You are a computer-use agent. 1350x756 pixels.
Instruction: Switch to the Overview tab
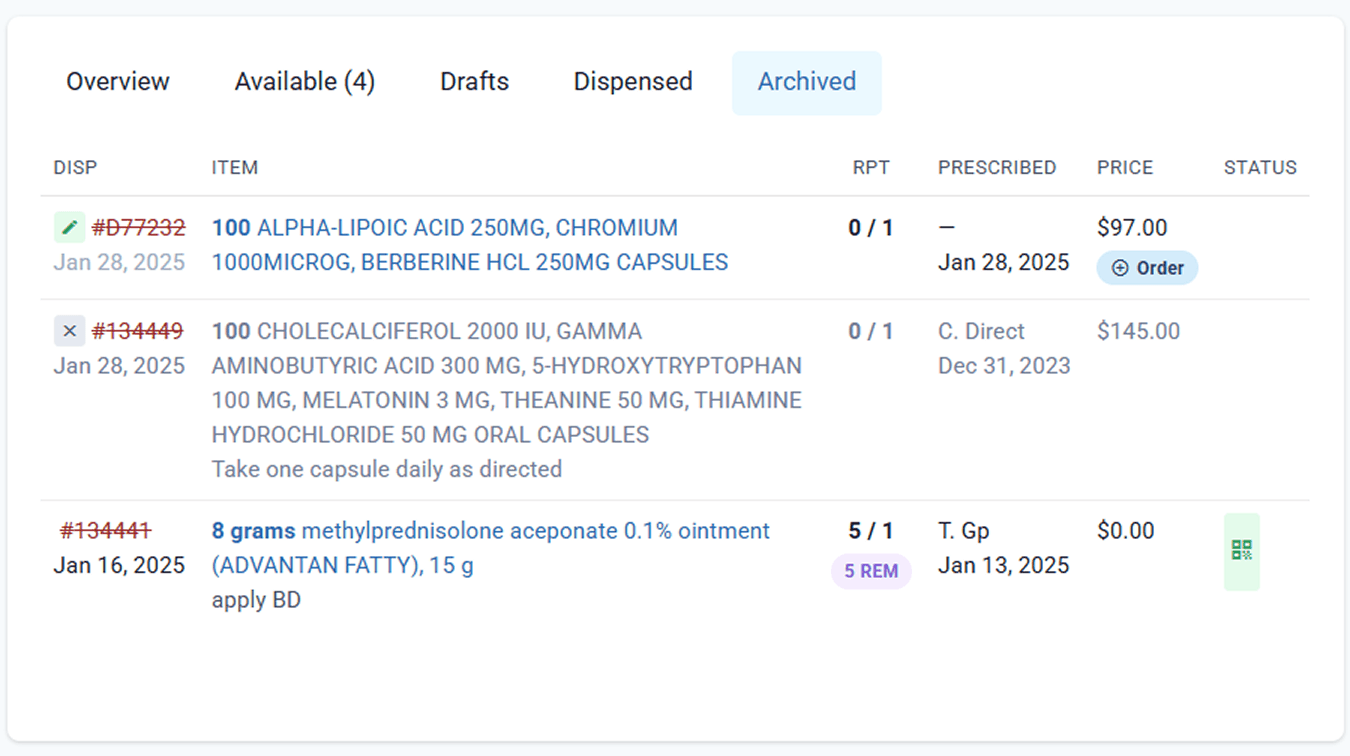(x=118, y=82)
